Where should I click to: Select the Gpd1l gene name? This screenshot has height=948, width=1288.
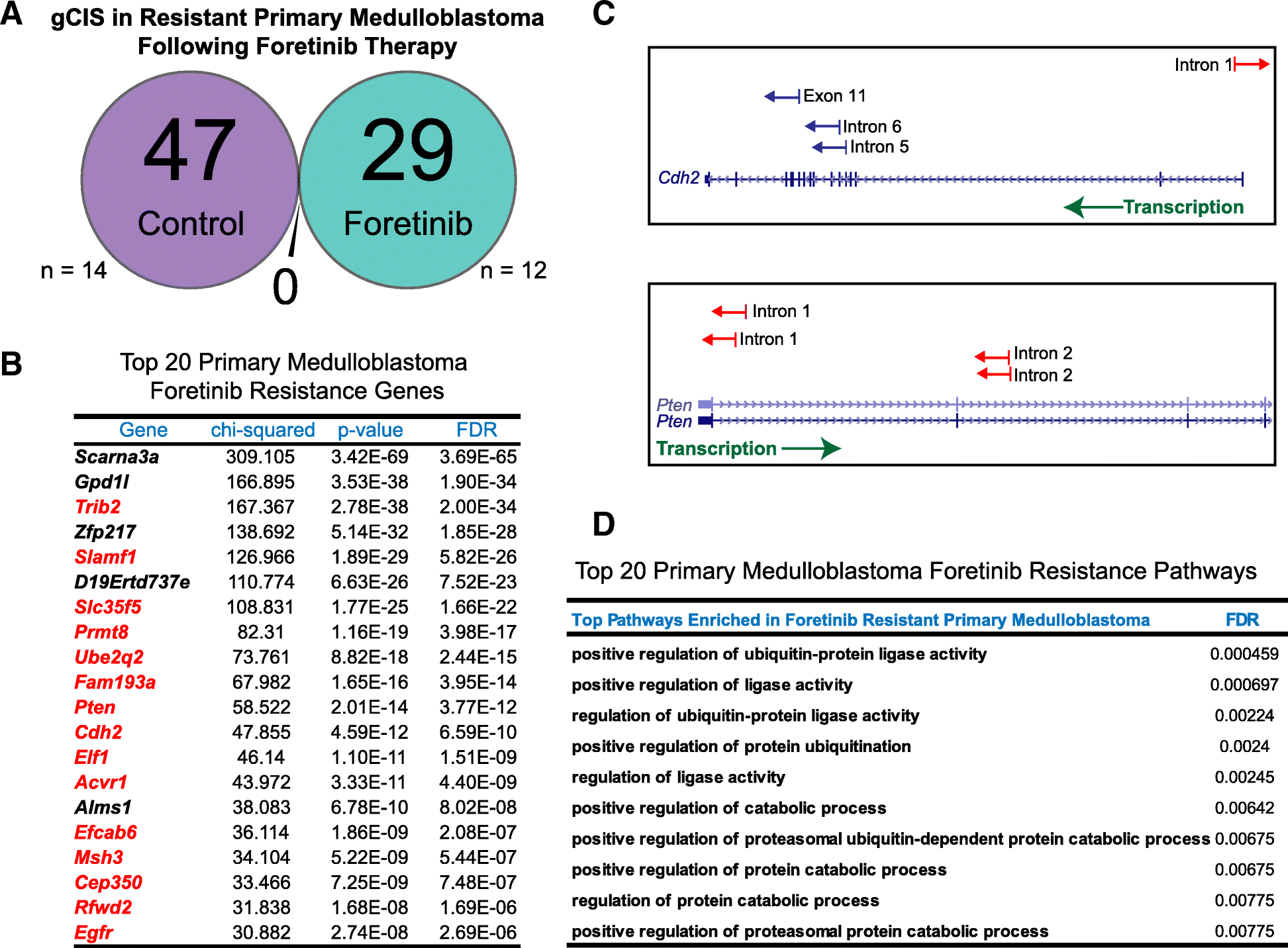[101, 482]
